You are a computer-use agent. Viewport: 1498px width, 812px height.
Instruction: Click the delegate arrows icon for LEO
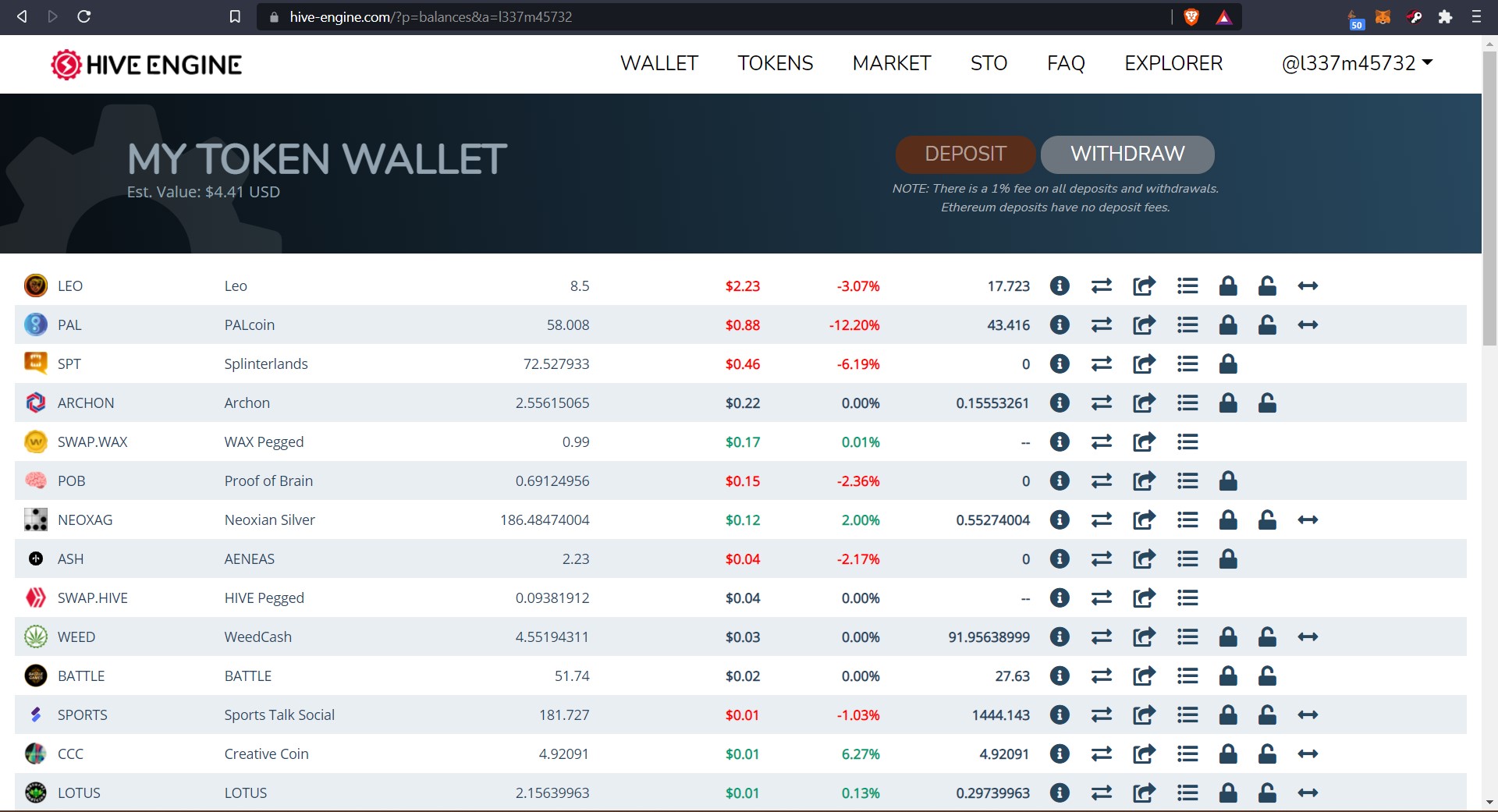coord(1308,286)
